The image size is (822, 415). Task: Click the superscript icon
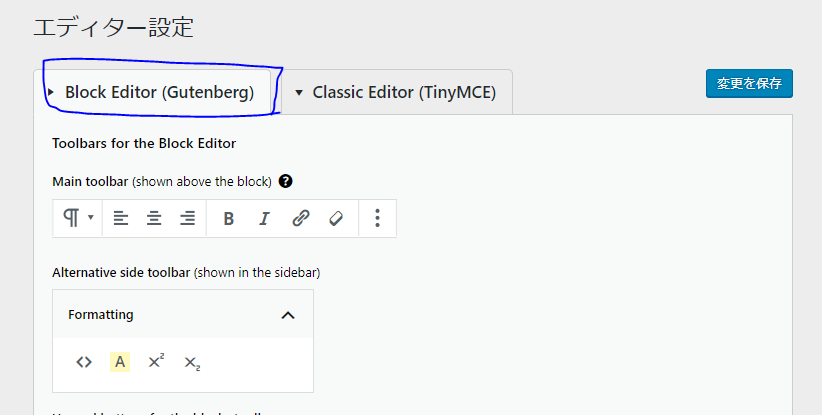156,361
